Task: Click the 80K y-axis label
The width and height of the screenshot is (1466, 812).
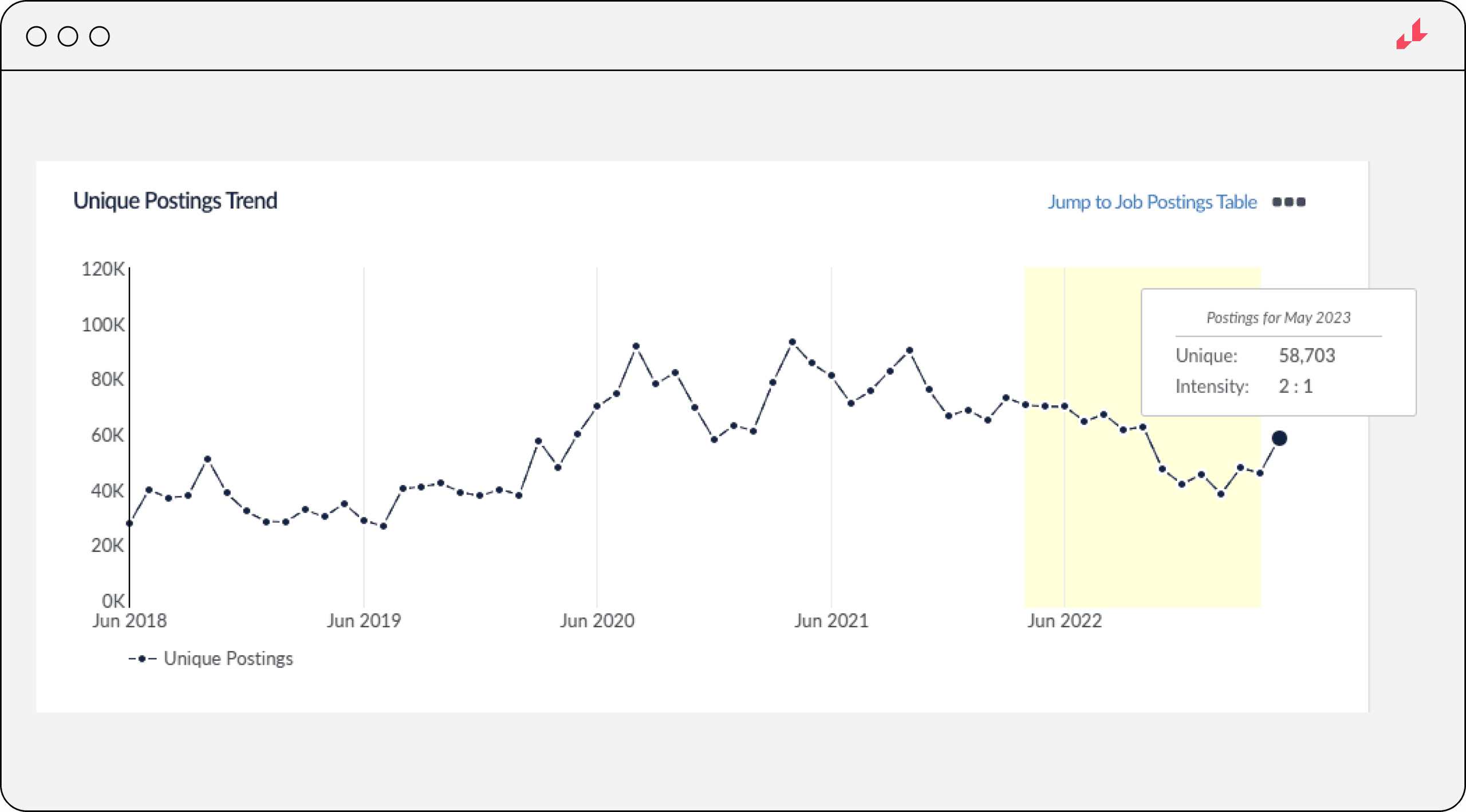Action: [x=108, y=379]
